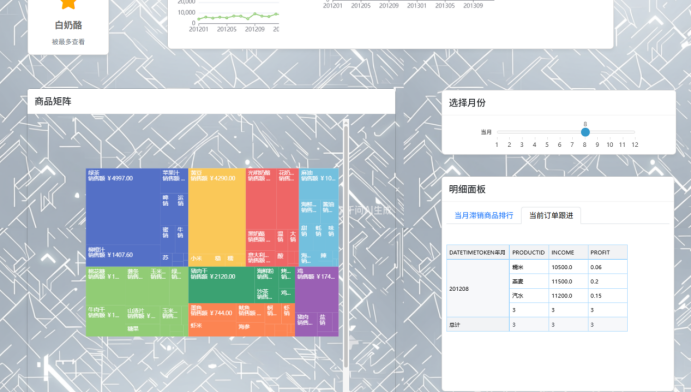Select the 意大利 tile in red group
This screenshot has width=691, height=392.
261,258
